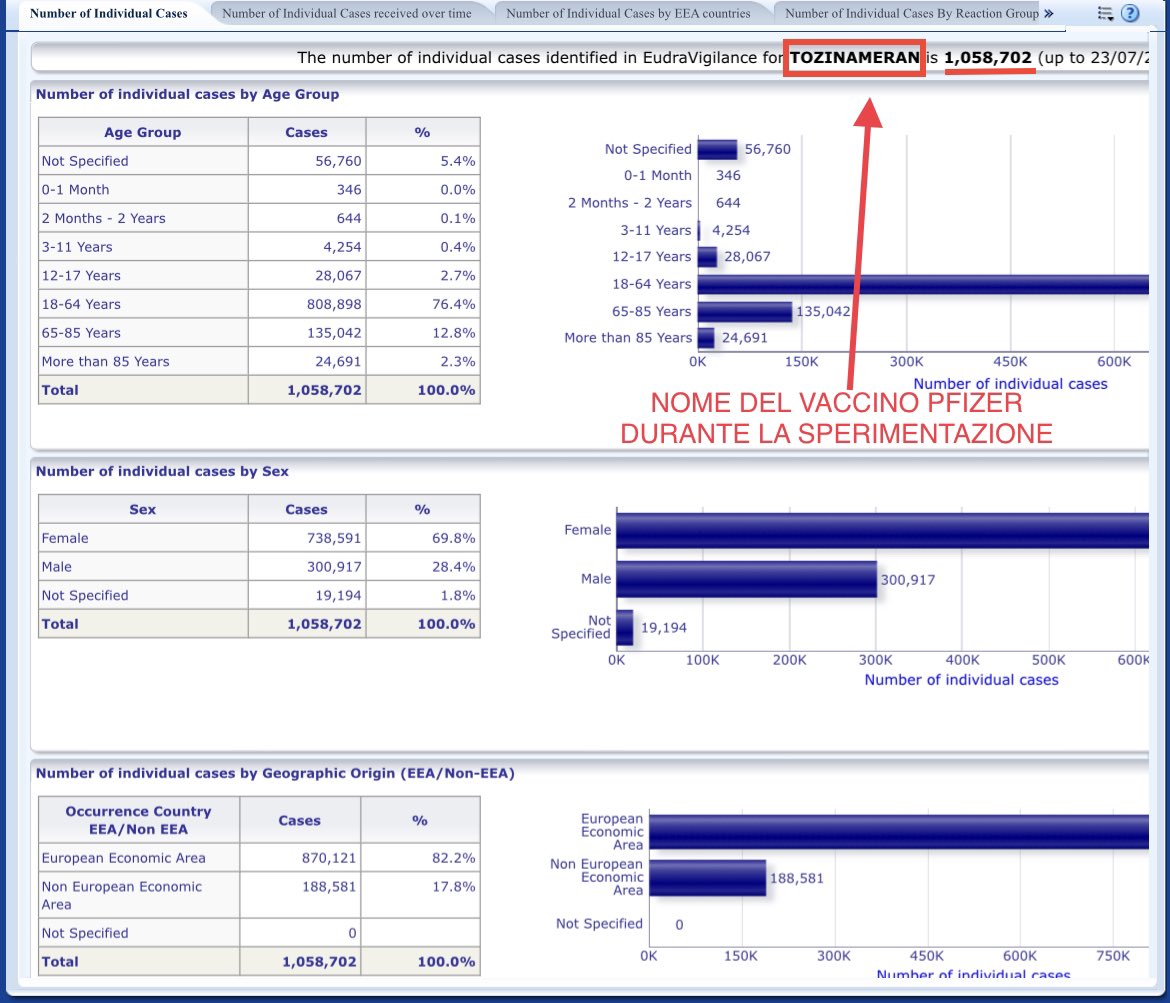Click the 135,042 label in age chart
Screen dimensions: 1170x1003
pyautogui.click(x=823, y=311)
